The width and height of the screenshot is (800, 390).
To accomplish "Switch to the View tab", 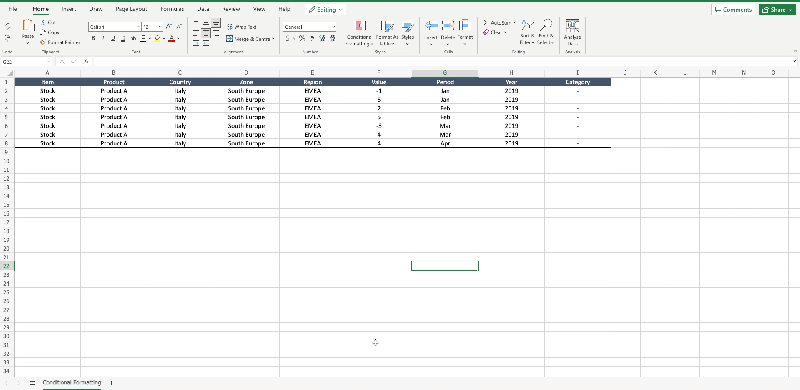I will coord(259,9).
